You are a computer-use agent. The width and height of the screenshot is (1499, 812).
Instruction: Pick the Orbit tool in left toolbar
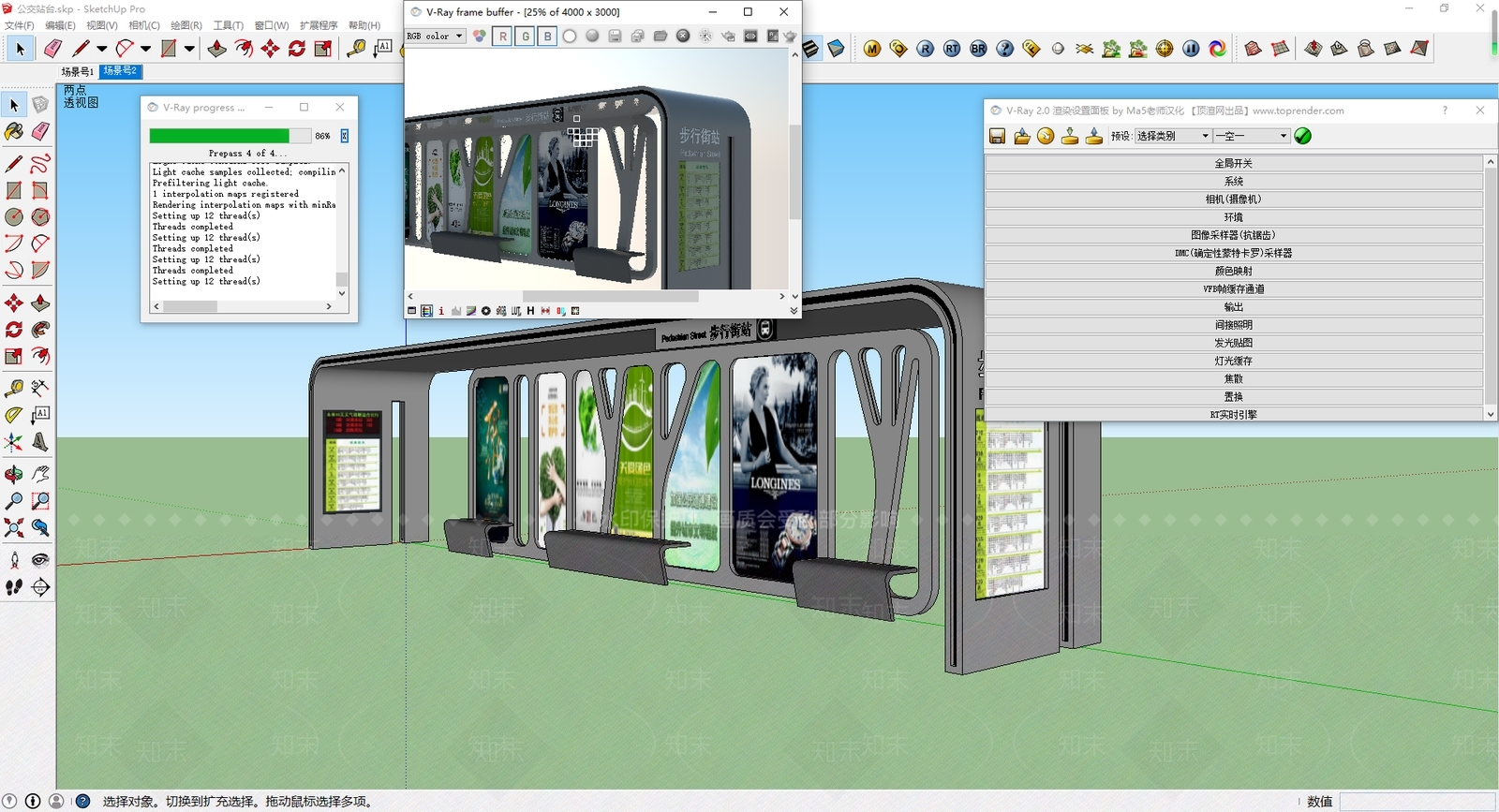(x=14, y=473)
